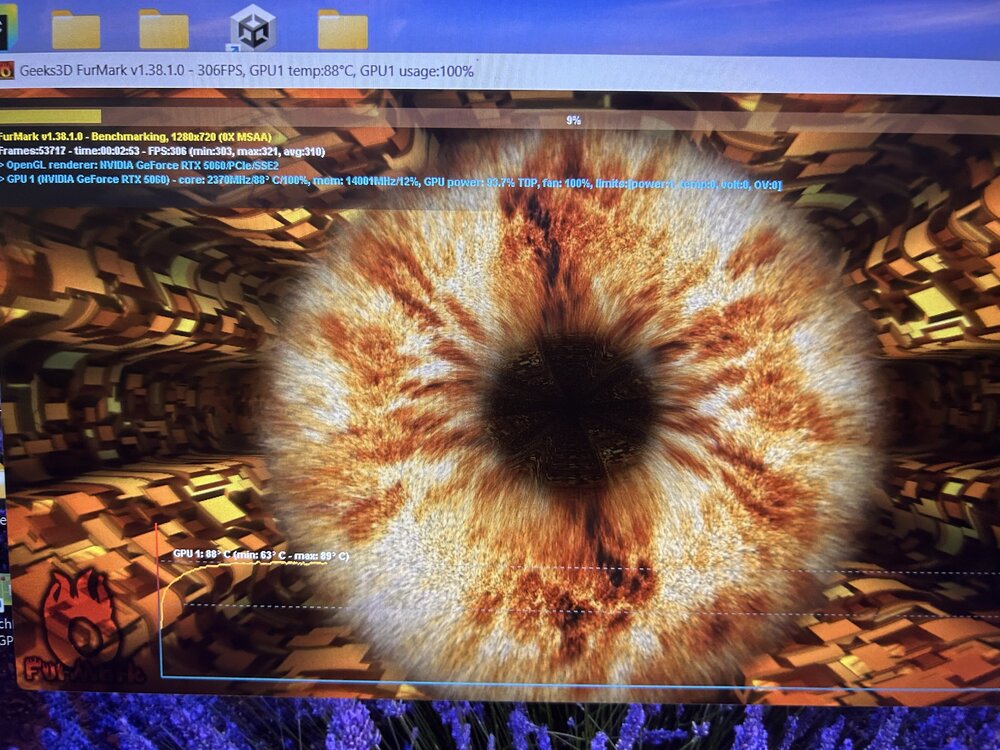Click the 9% benchmark progress bar

tap(500, 119)
